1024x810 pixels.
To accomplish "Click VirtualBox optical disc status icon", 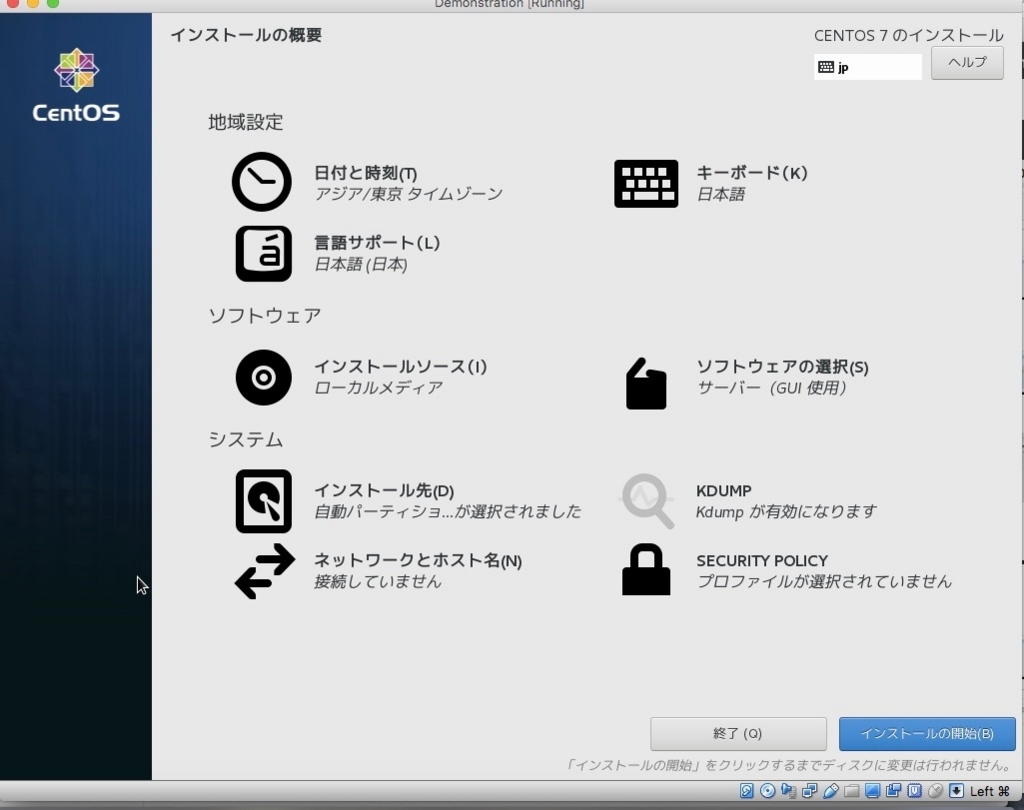I will (767, 791).
